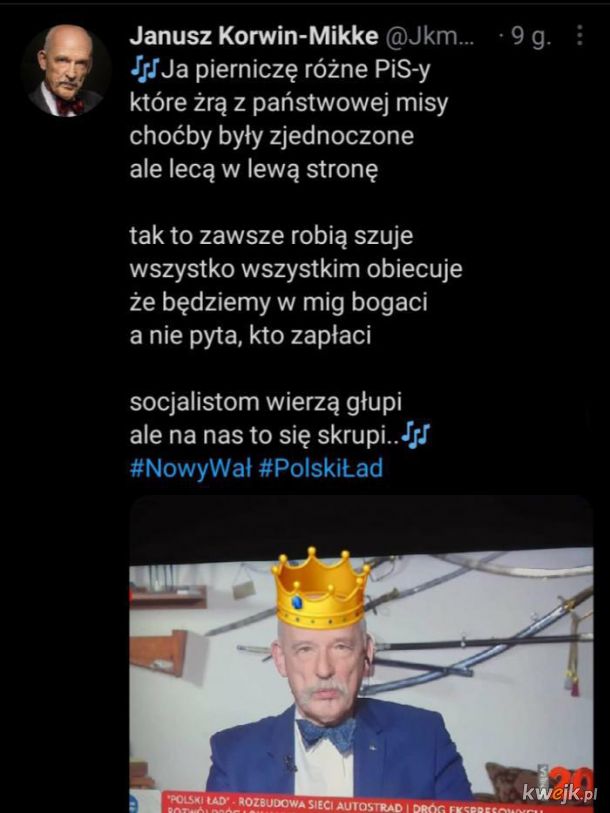Click the '20' channel logo in photo
610x813 pixels.
point(572,777)
